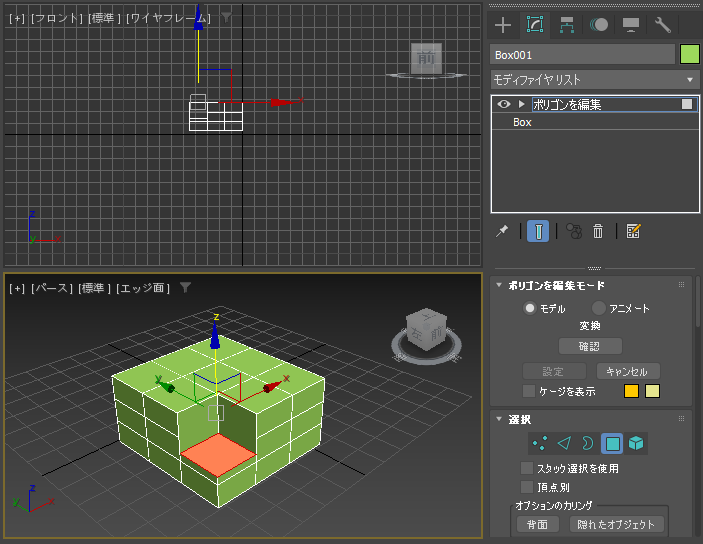Open the Motion panel tab

599,25
